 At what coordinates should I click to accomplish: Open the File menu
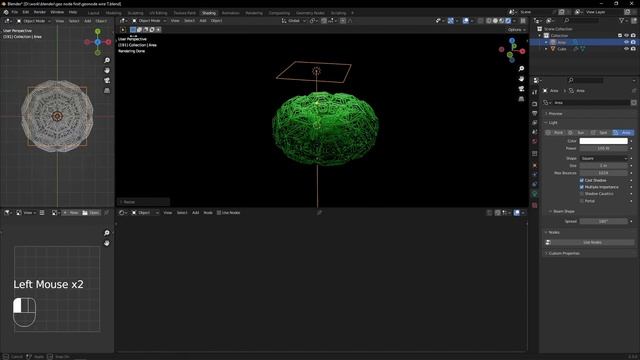click(x=15, y=12)
